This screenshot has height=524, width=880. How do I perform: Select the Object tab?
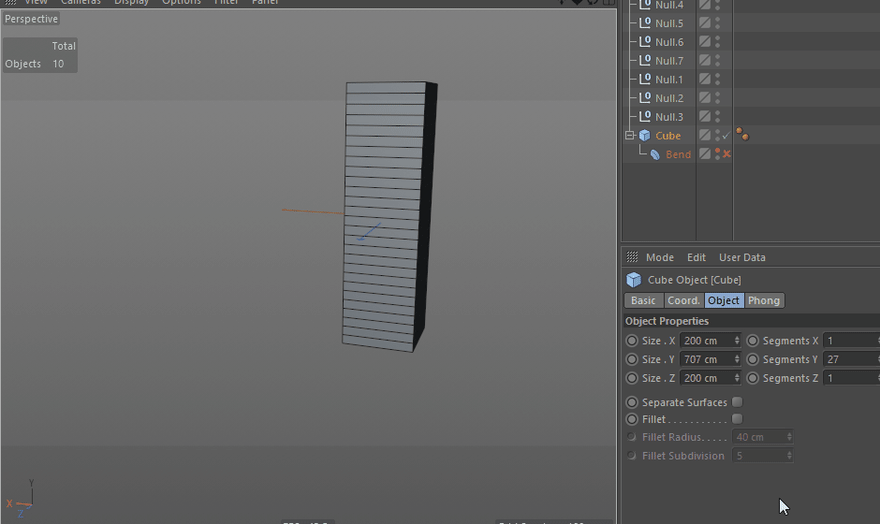click(723, 301)
